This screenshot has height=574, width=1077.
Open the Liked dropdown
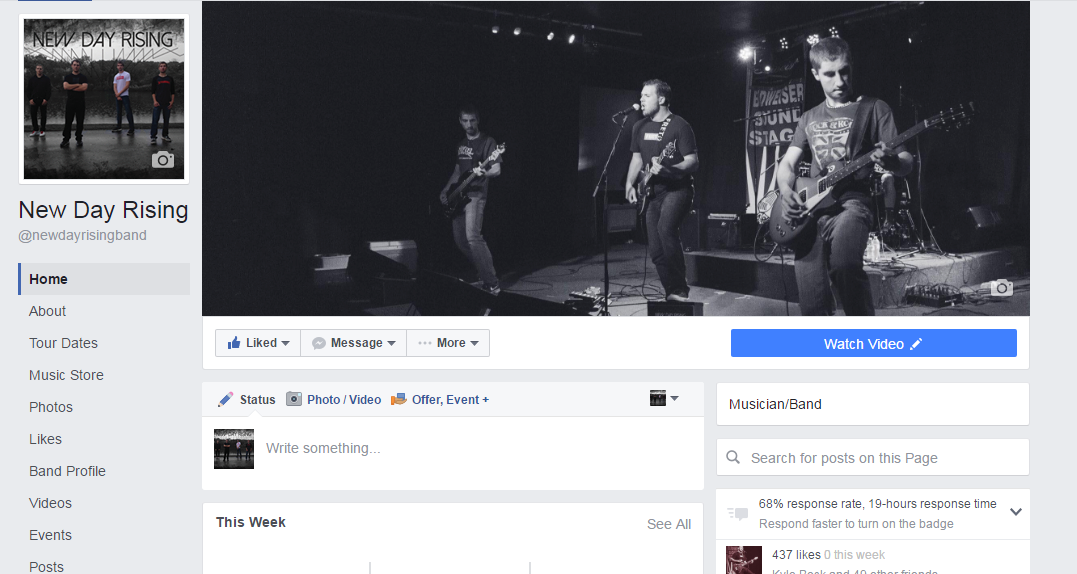coord(258,343)
